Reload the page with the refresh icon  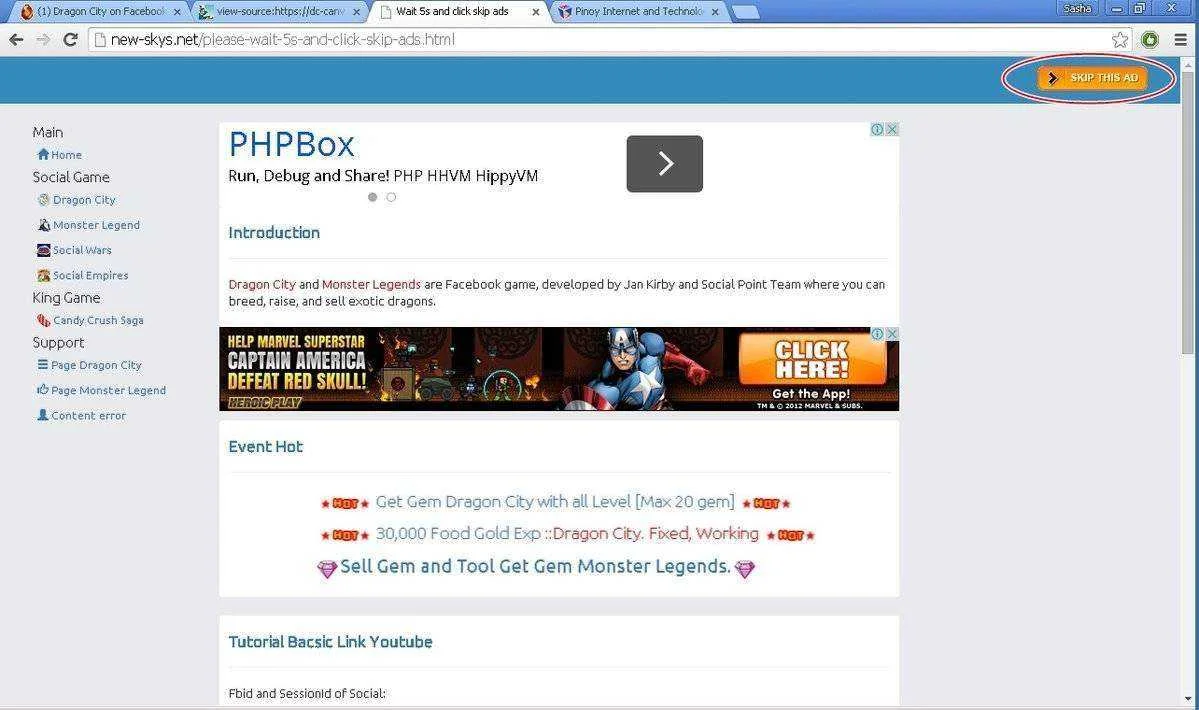point(70,40)
